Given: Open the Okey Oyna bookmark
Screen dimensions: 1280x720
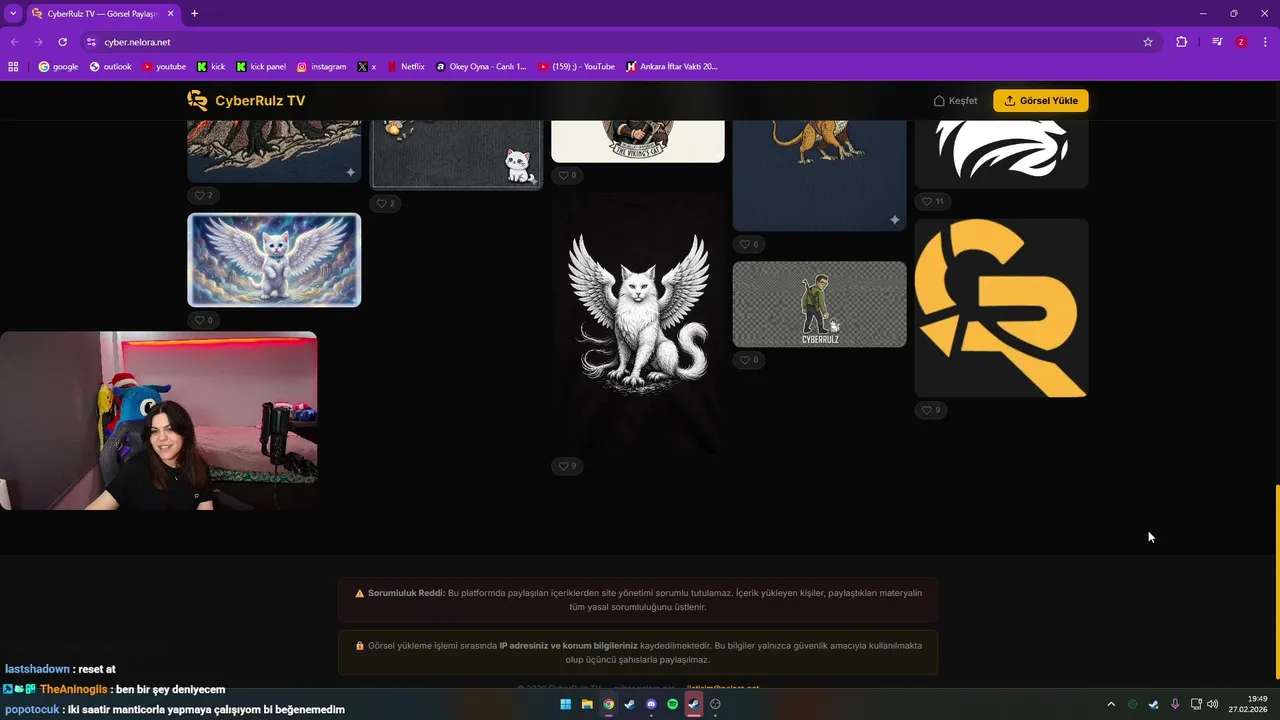Looking at the screenshot, I should pyautogui.click(x=481, y=67).
